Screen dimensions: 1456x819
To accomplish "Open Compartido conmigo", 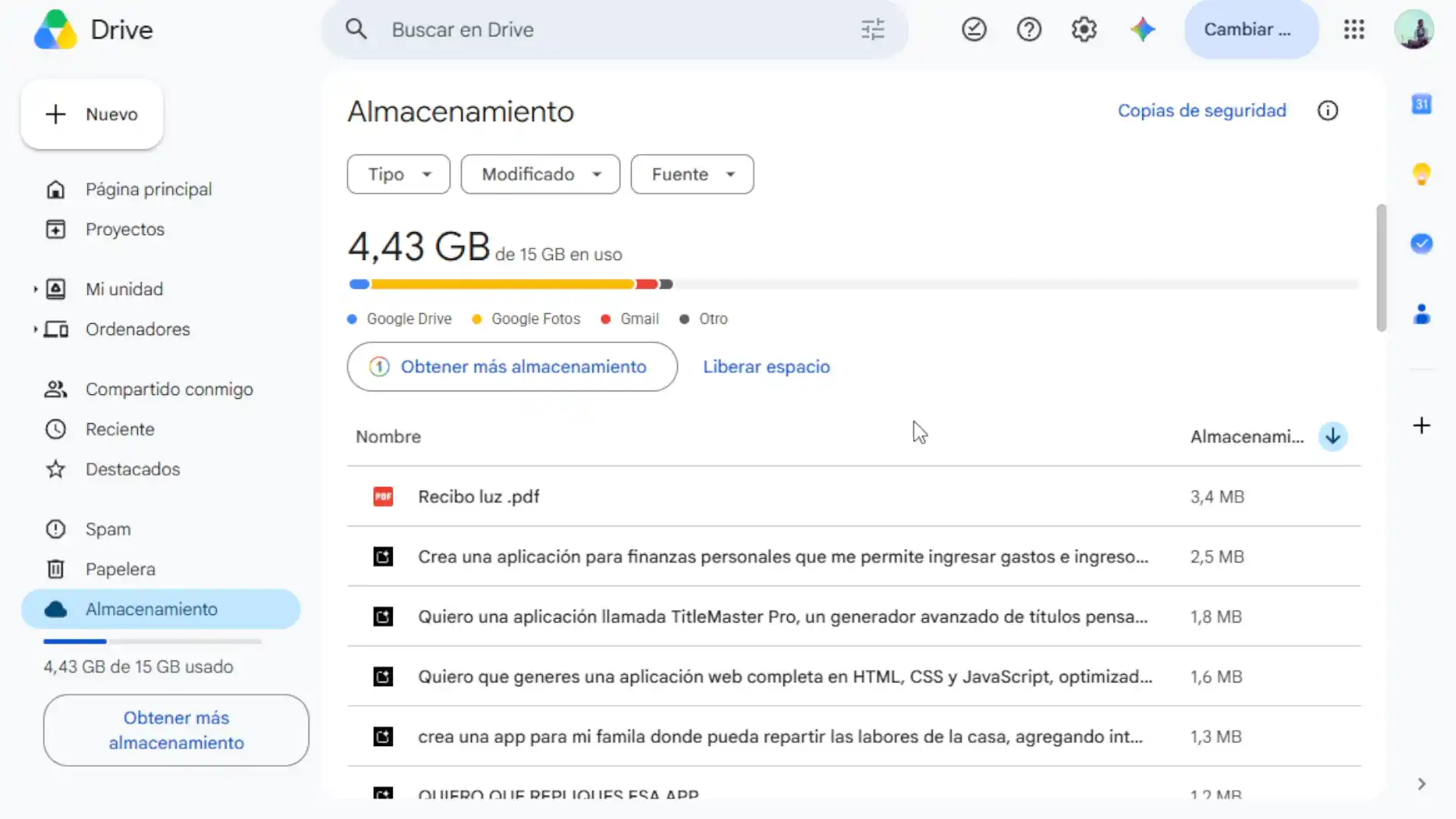I will [x=169, y=389].
